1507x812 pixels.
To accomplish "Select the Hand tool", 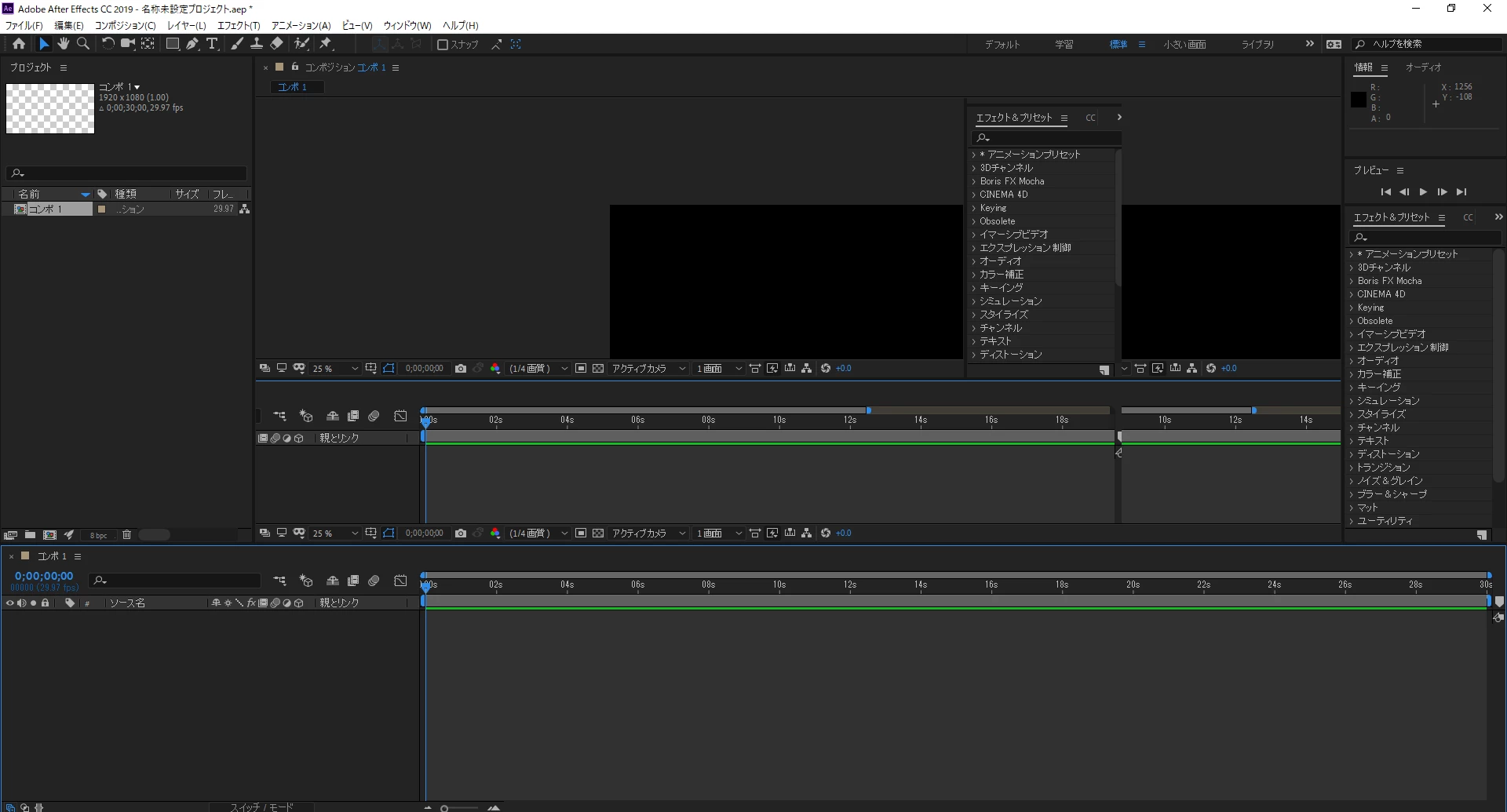I will (x=64, y=44).
